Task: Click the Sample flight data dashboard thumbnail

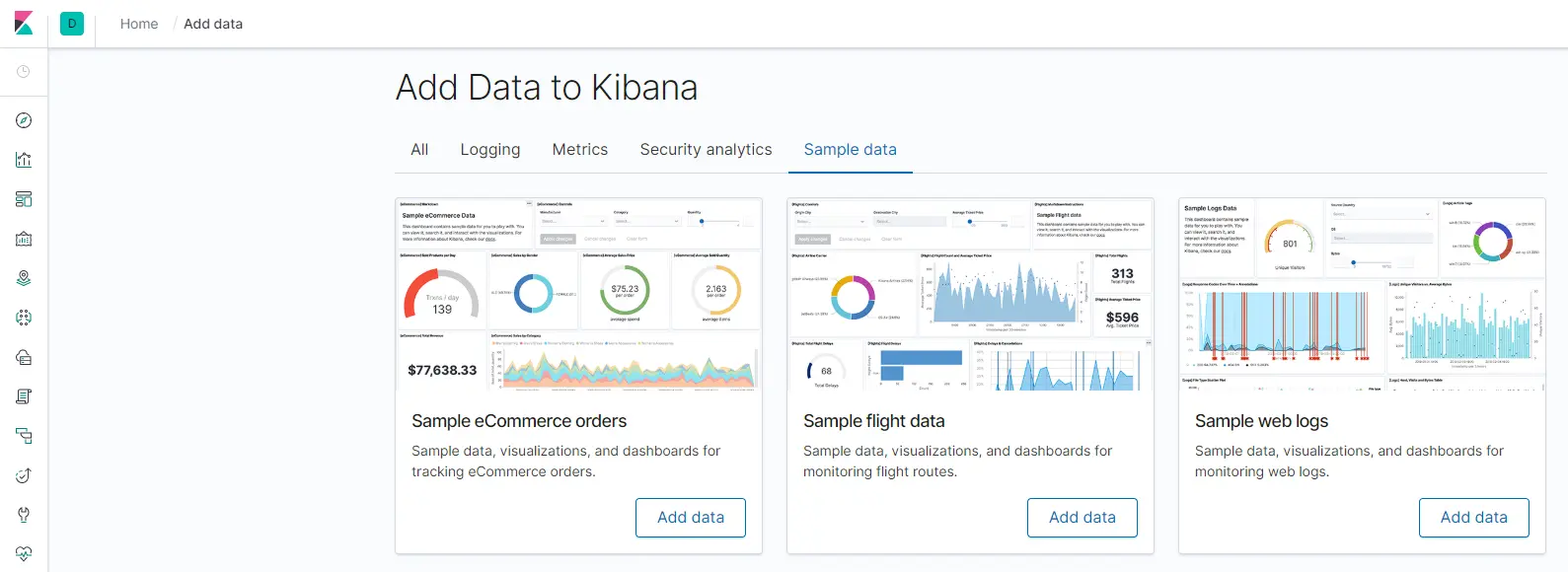Action: [970, 295]
